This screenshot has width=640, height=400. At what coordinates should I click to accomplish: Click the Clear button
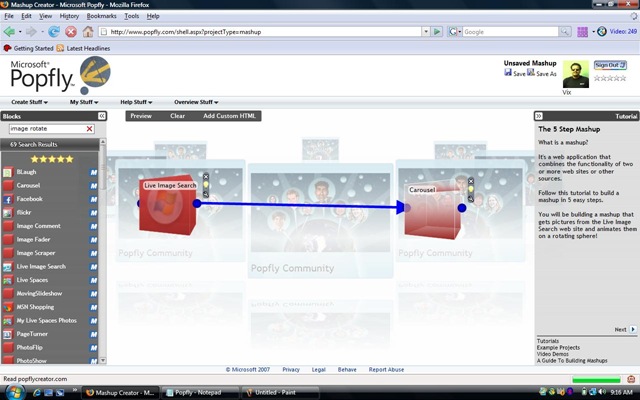pyautogui.click(x=178, y=116)
